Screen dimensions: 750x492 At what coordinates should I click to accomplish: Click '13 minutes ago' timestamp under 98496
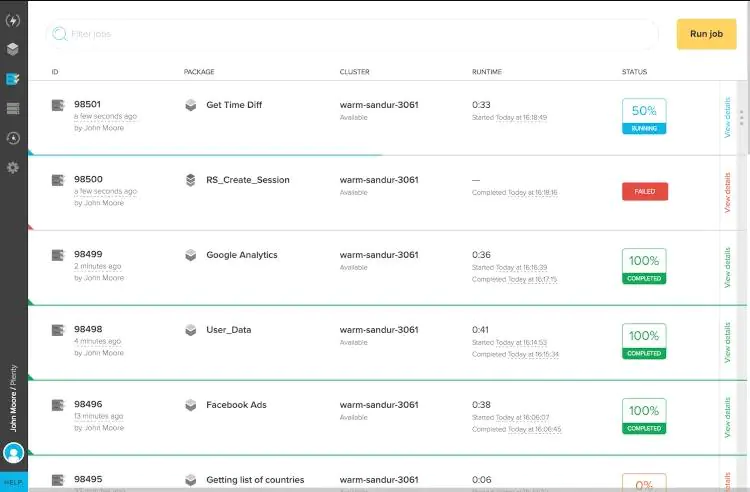pos(99,416)
